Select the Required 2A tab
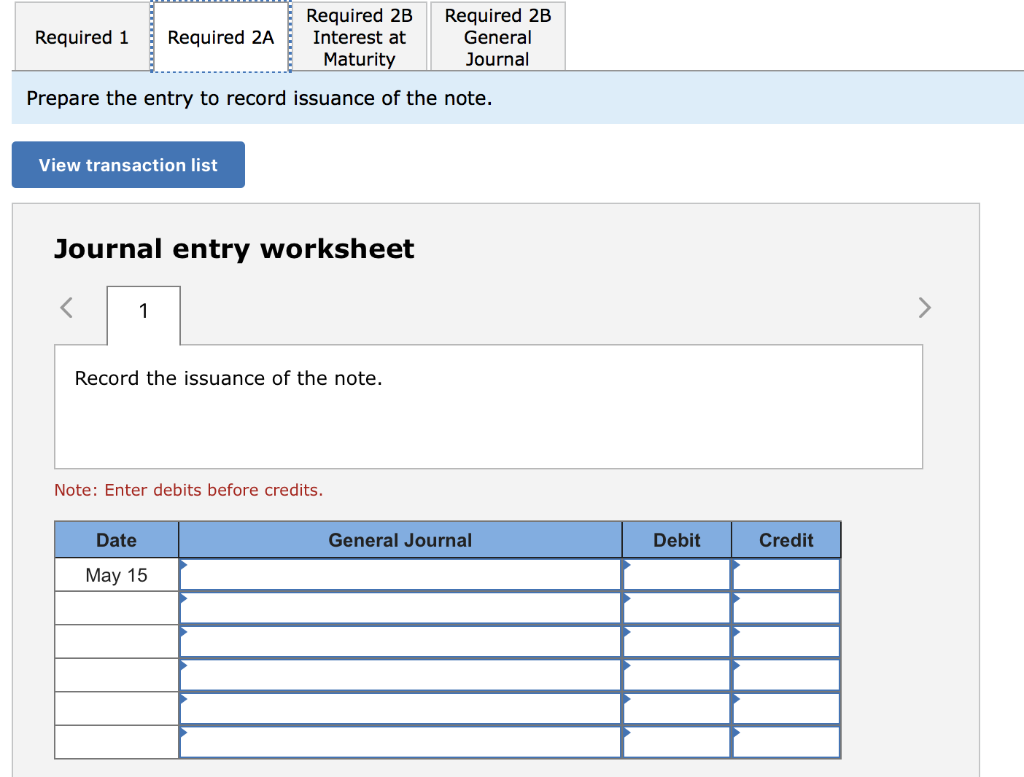Viewport: 1024px width, 777px height. click(221, 37)
